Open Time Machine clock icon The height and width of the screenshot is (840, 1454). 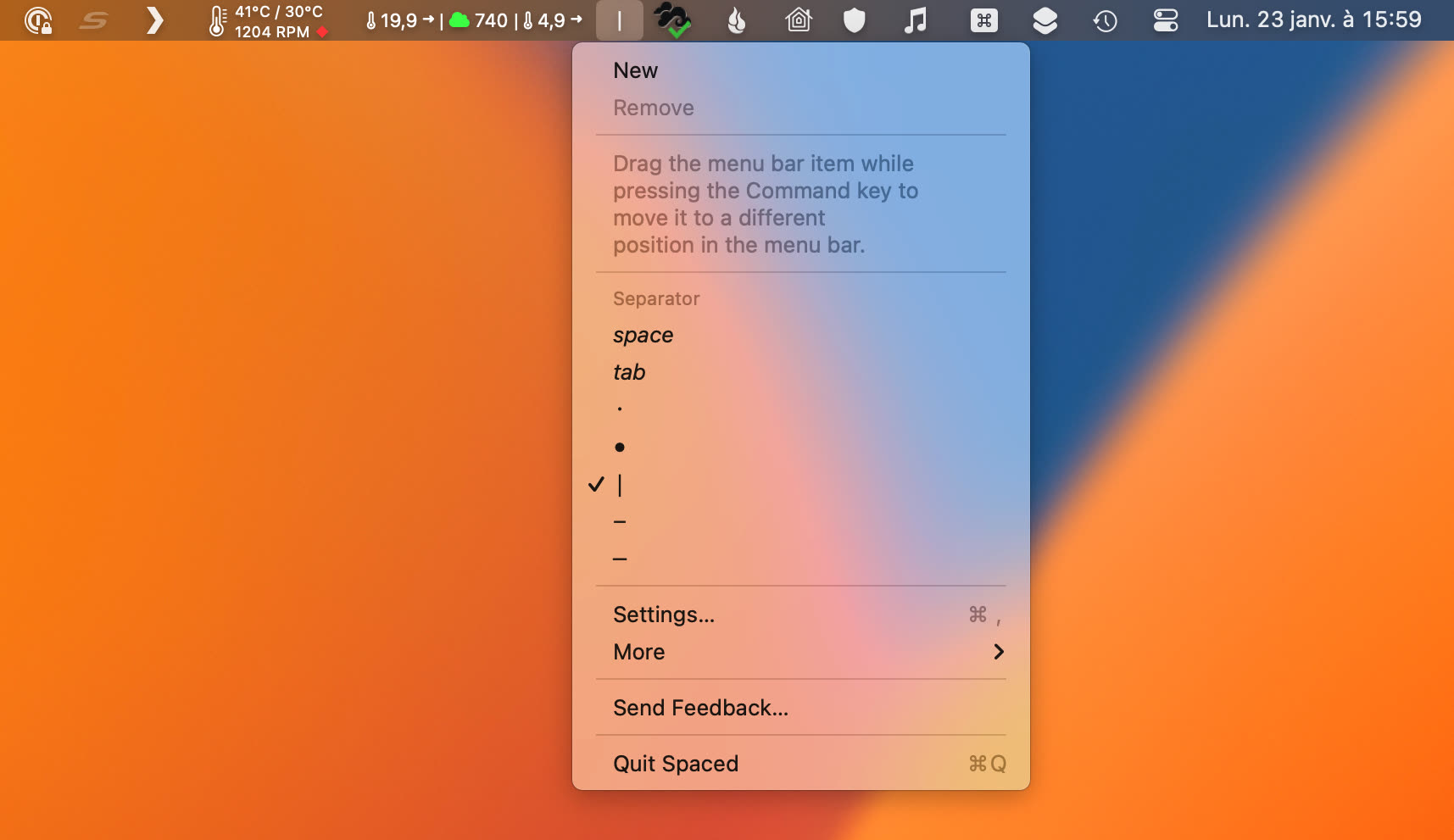pyautogui.click(x=1105, y=20)
